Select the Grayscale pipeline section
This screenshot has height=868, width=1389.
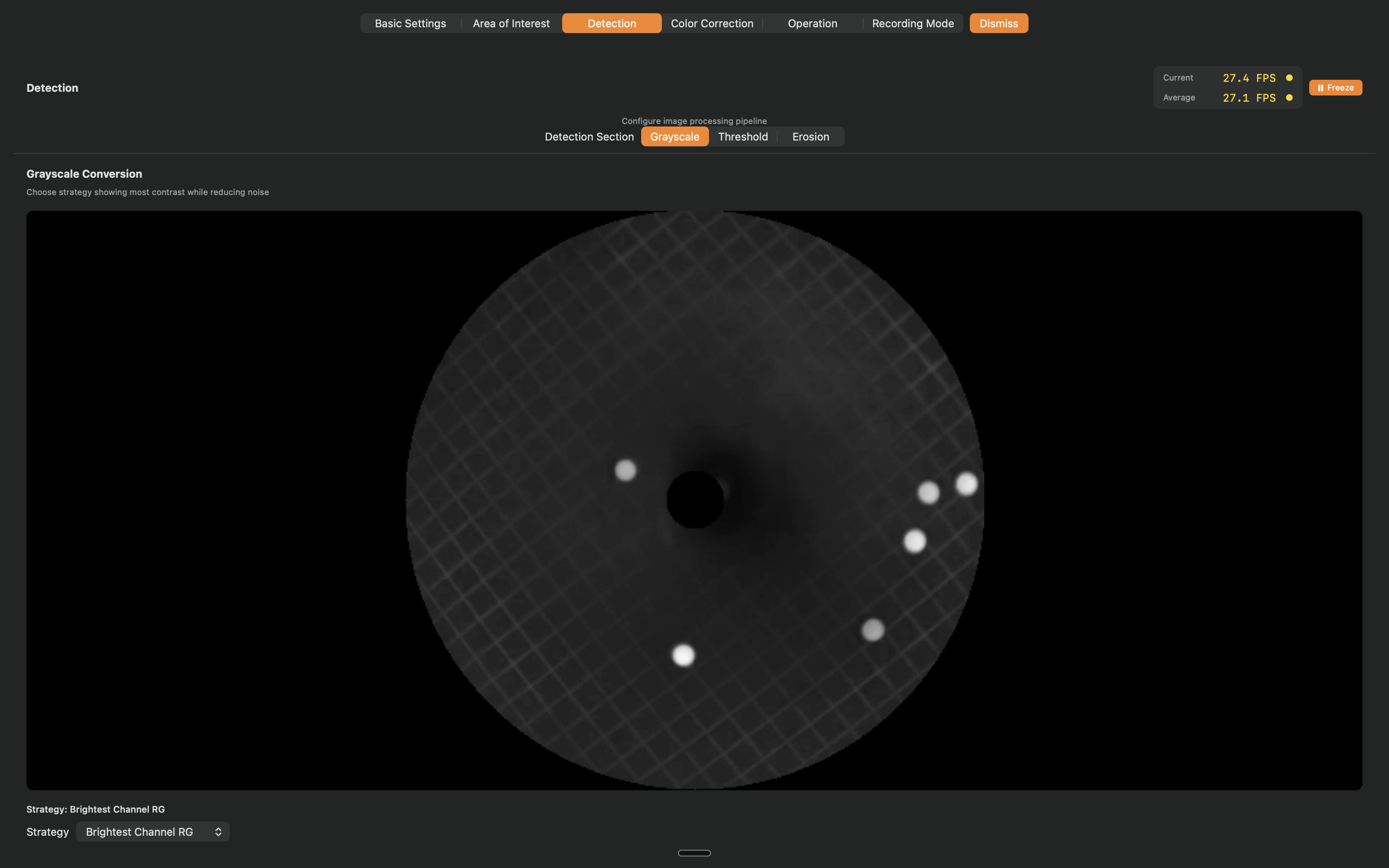point(674,137)
